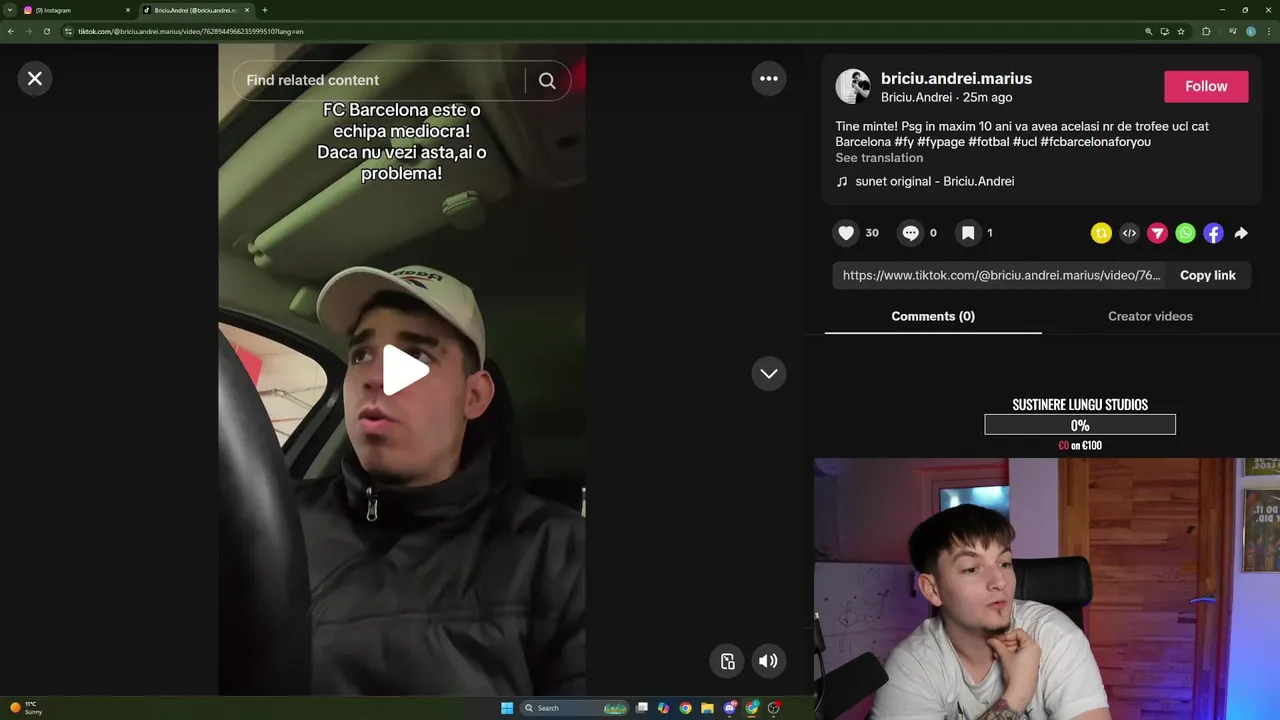
Task: Close the Instagram browser tab
Action: click(x=128, y=10)
